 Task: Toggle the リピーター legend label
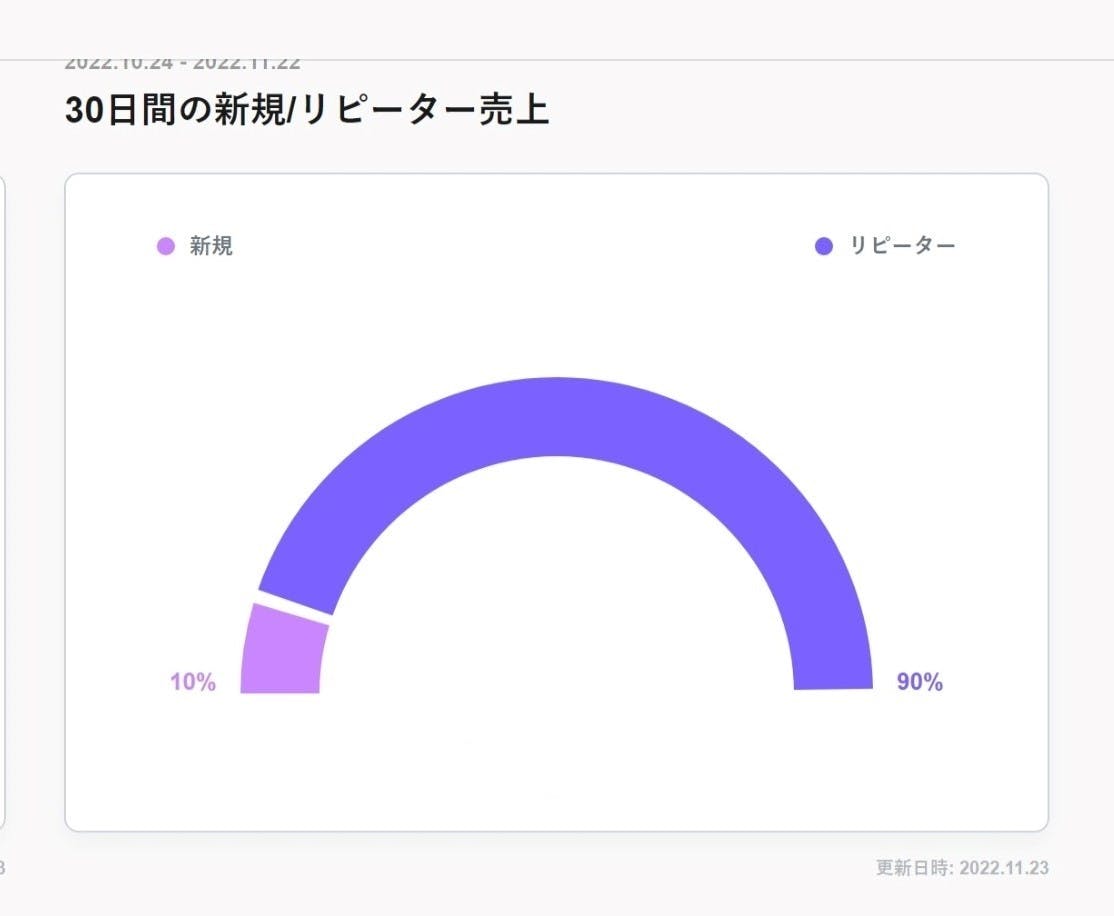coord(902,246)
